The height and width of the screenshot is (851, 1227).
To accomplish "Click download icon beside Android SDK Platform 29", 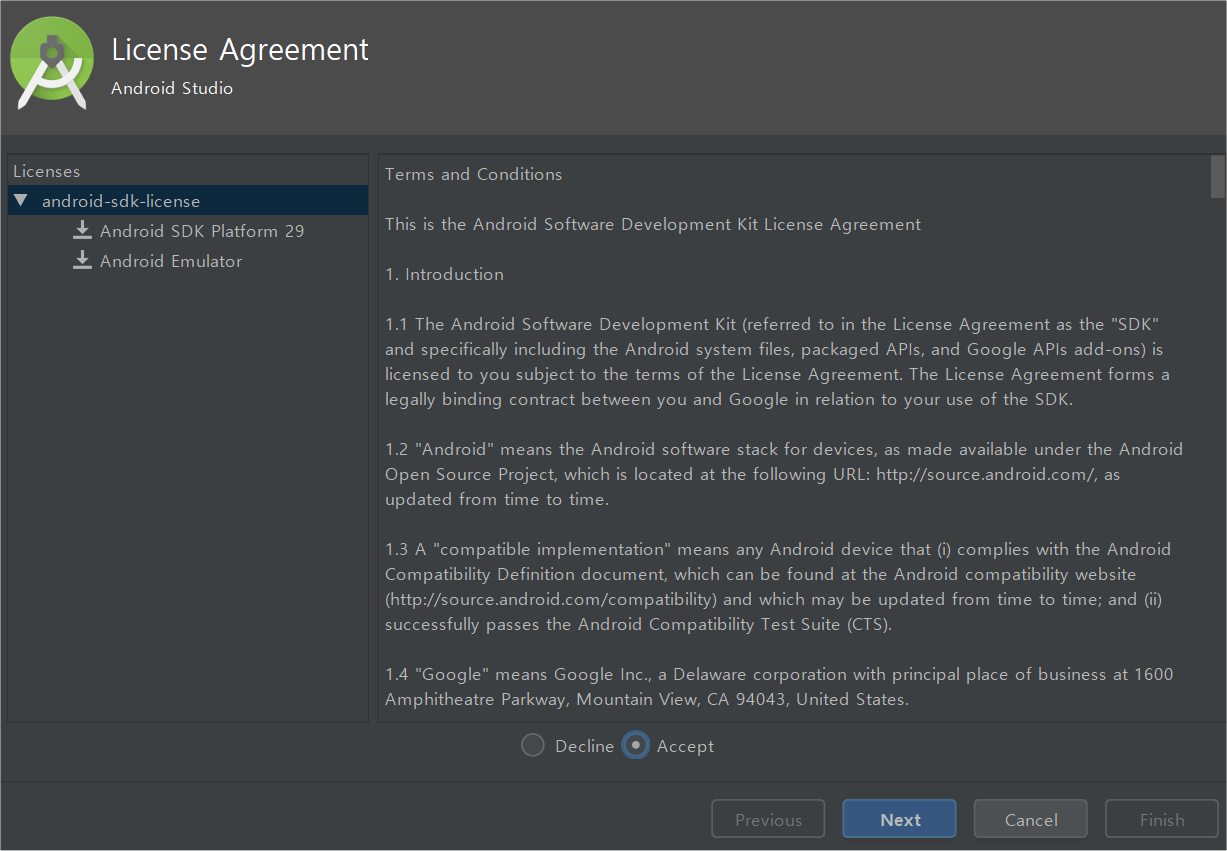I will coord(82,231).
